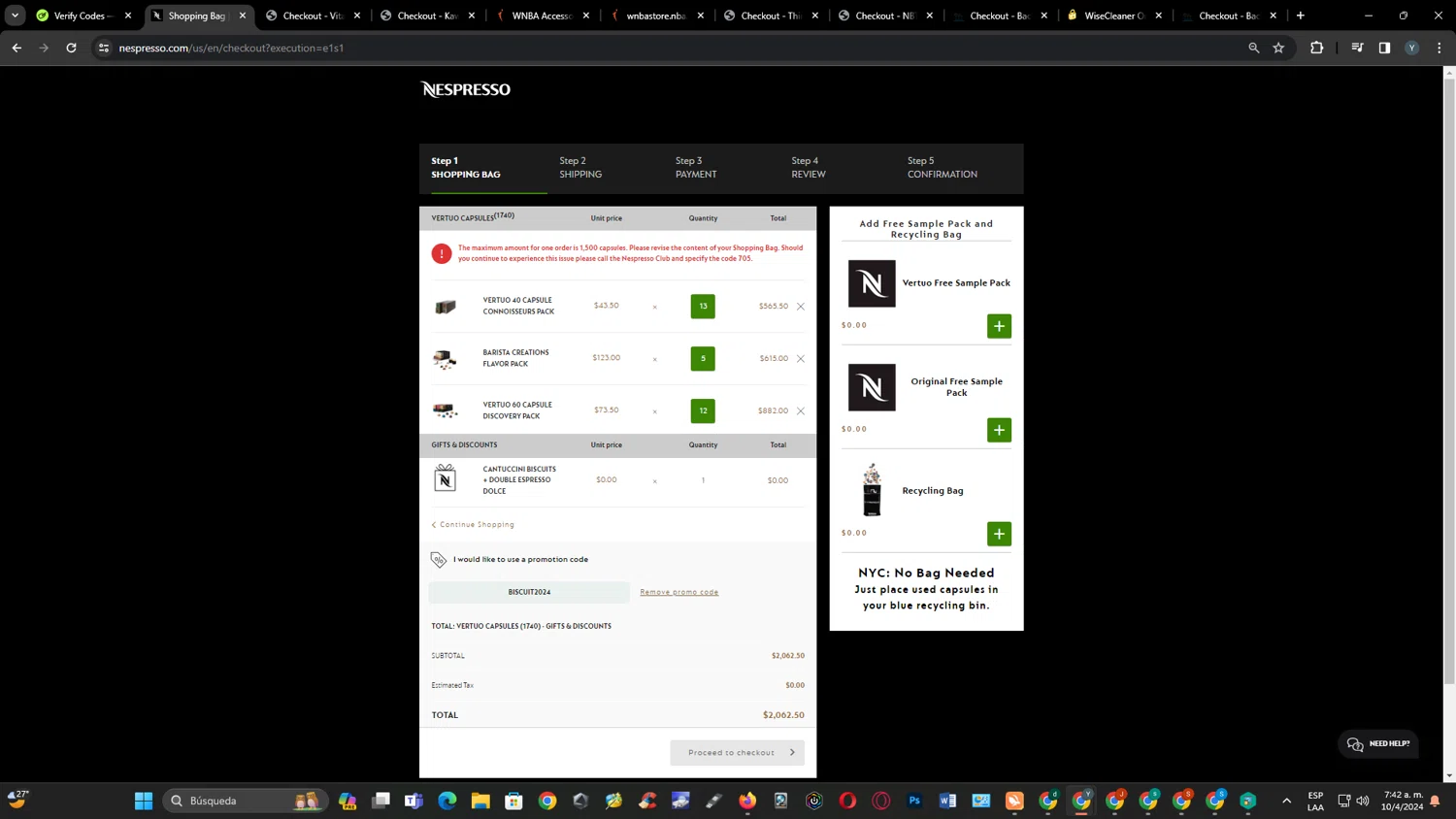Open quantity selector showing 12
Screen dimensions: 1456x819
point(703,411)
